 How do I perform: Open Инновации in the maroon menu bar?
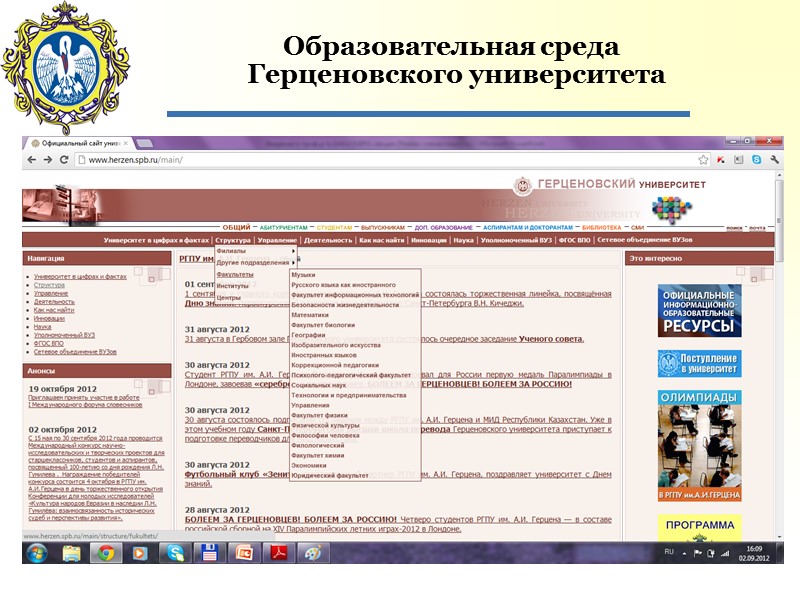429,240
